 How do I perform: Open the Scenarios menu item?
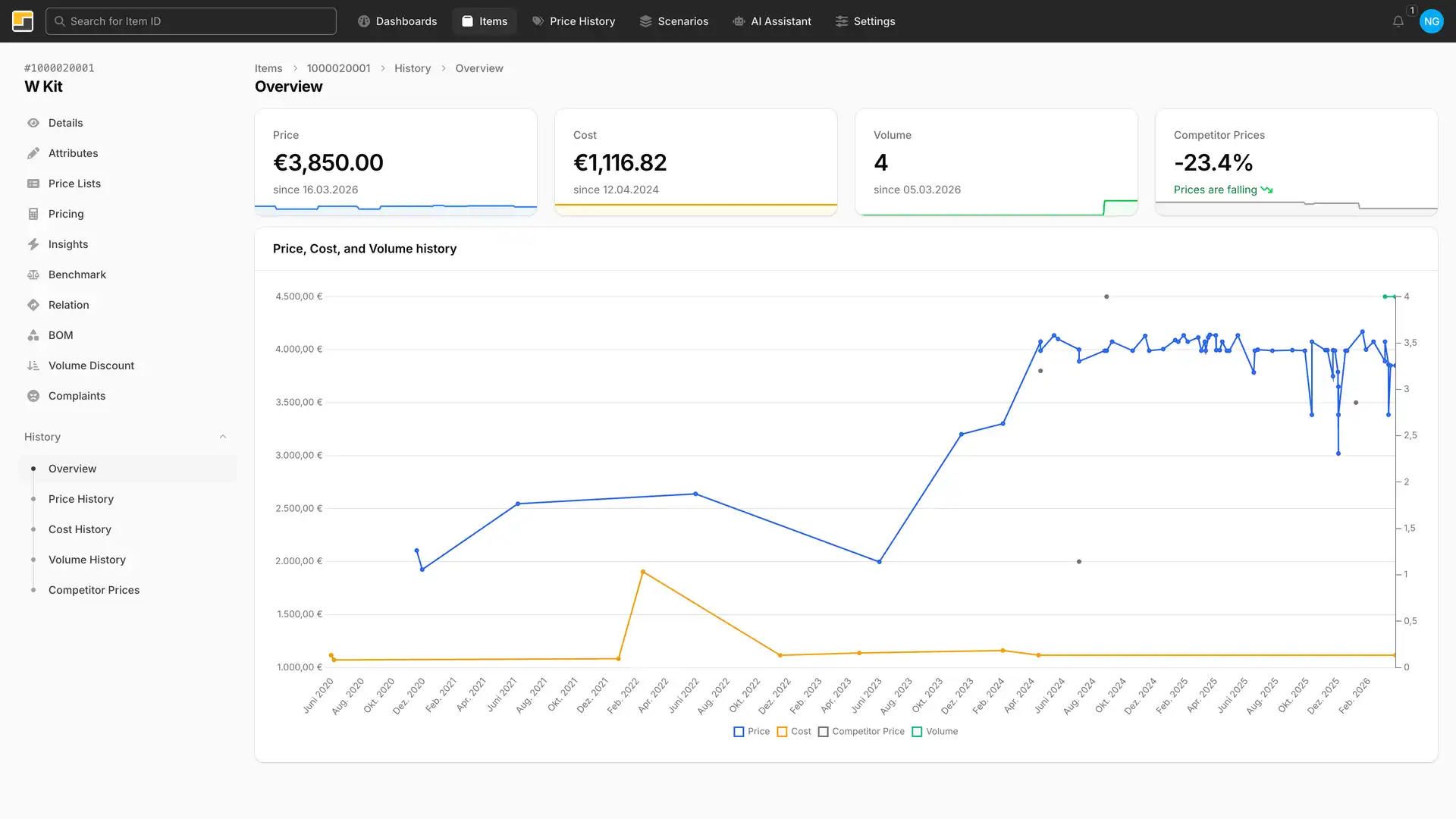[673, 20]
